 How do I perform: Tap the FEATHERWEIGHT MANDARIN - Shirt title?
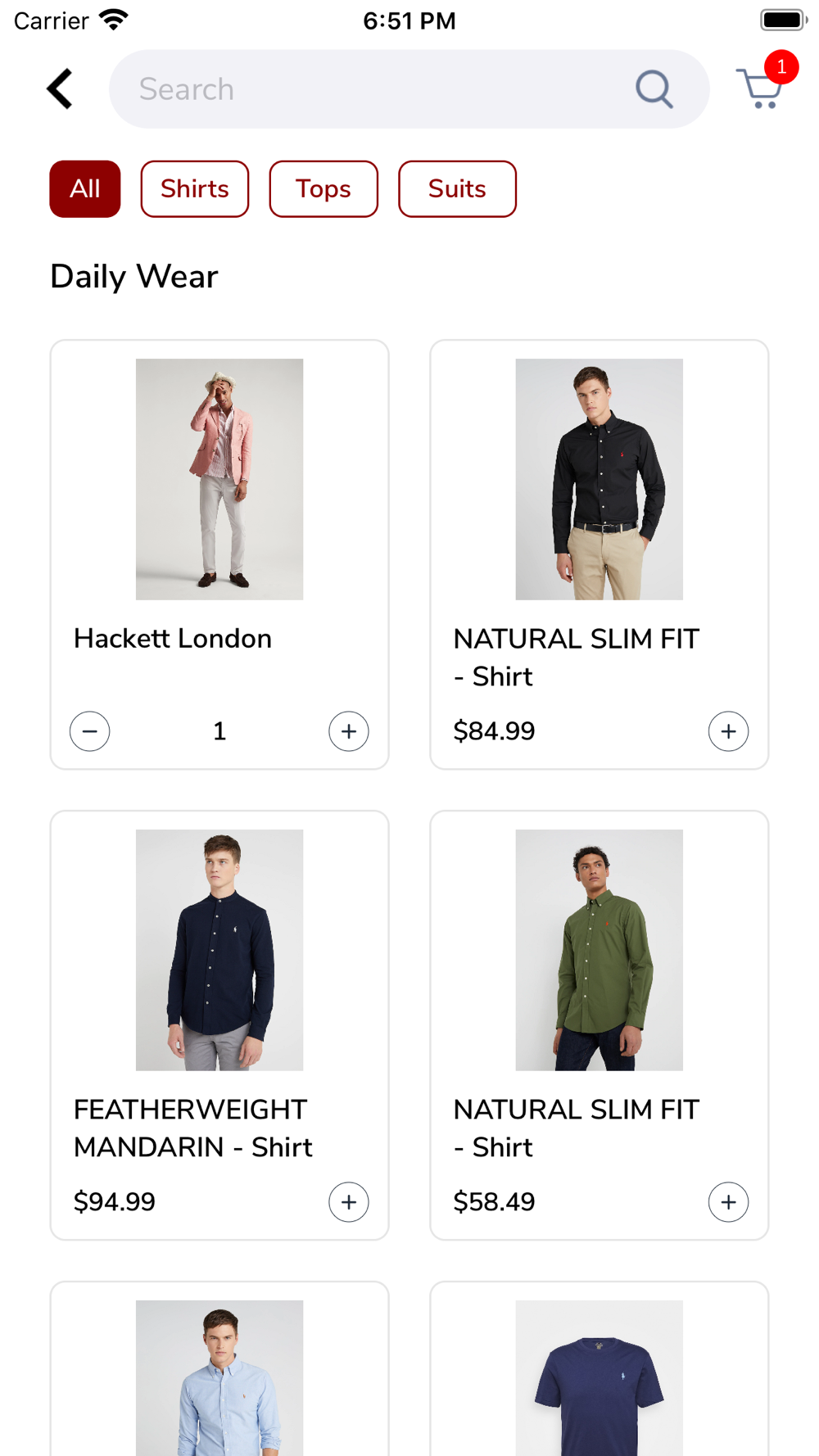click(x=193, y=1128)
